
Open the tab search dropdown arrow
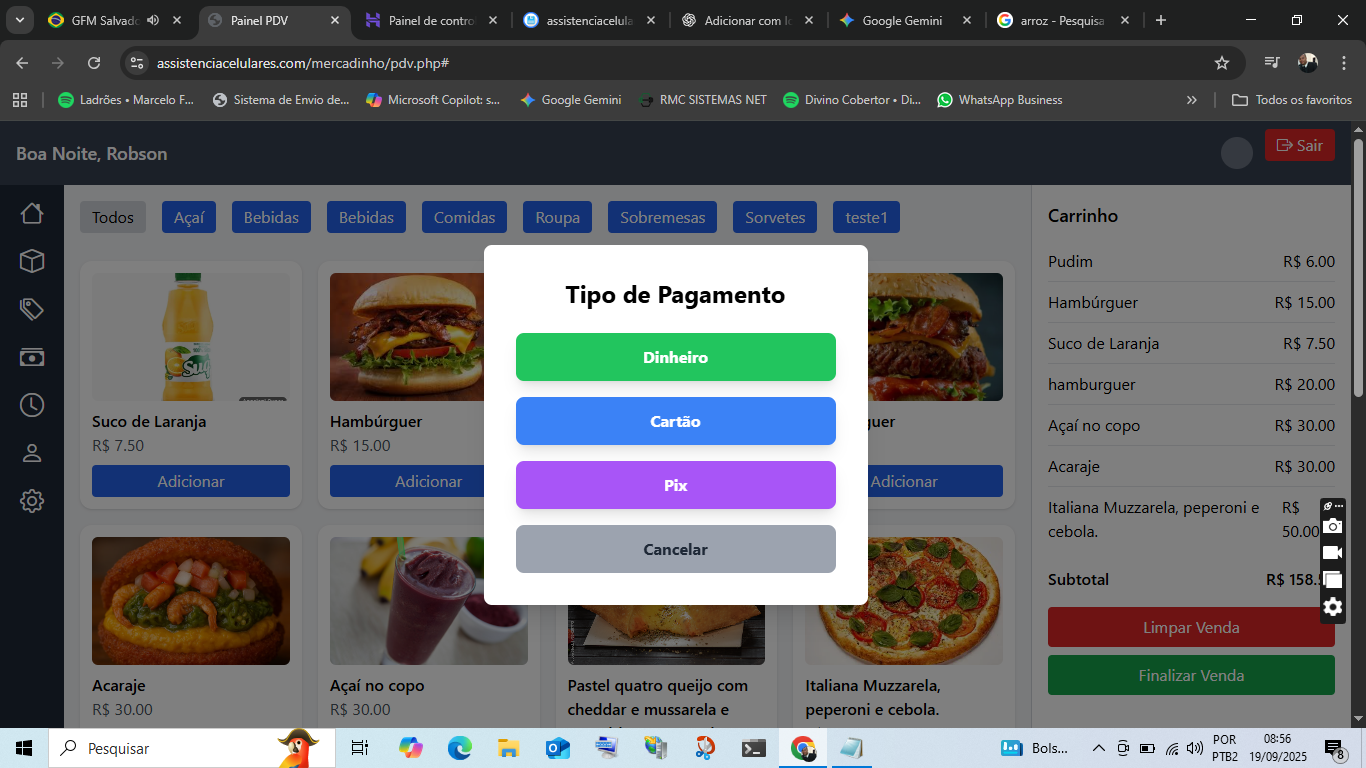click(x=19, y=20)
